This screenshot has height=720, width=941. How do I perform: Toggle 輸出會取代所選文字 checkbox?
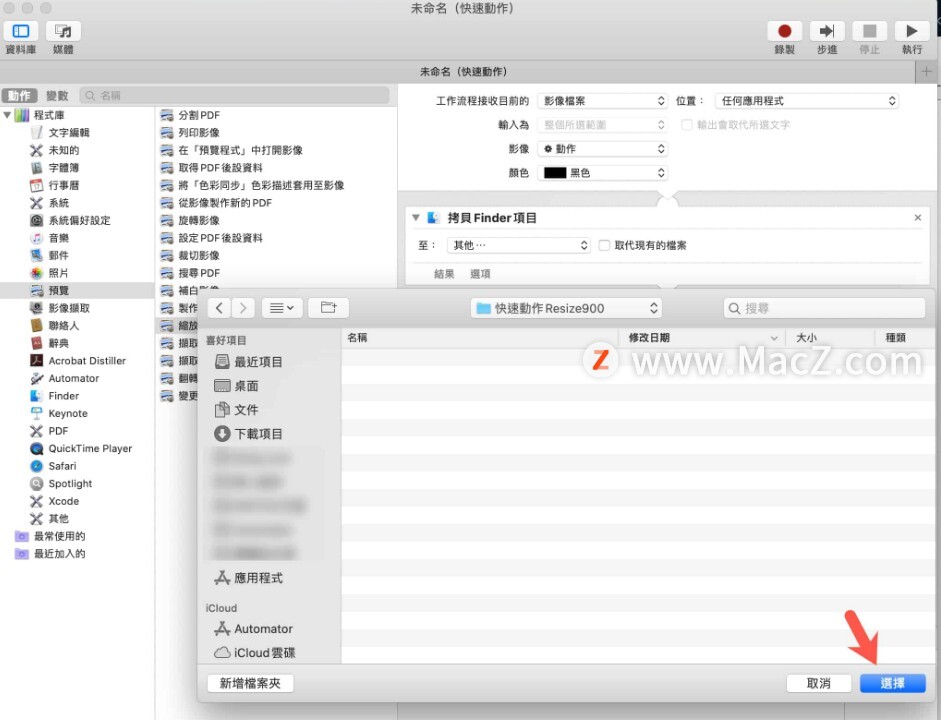point(687,125)
